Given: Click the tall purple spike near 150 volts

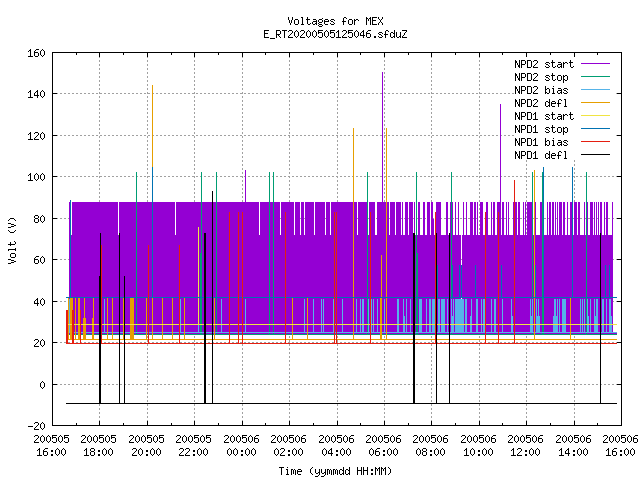Looking at the screenshot, I should pos(382,135).
